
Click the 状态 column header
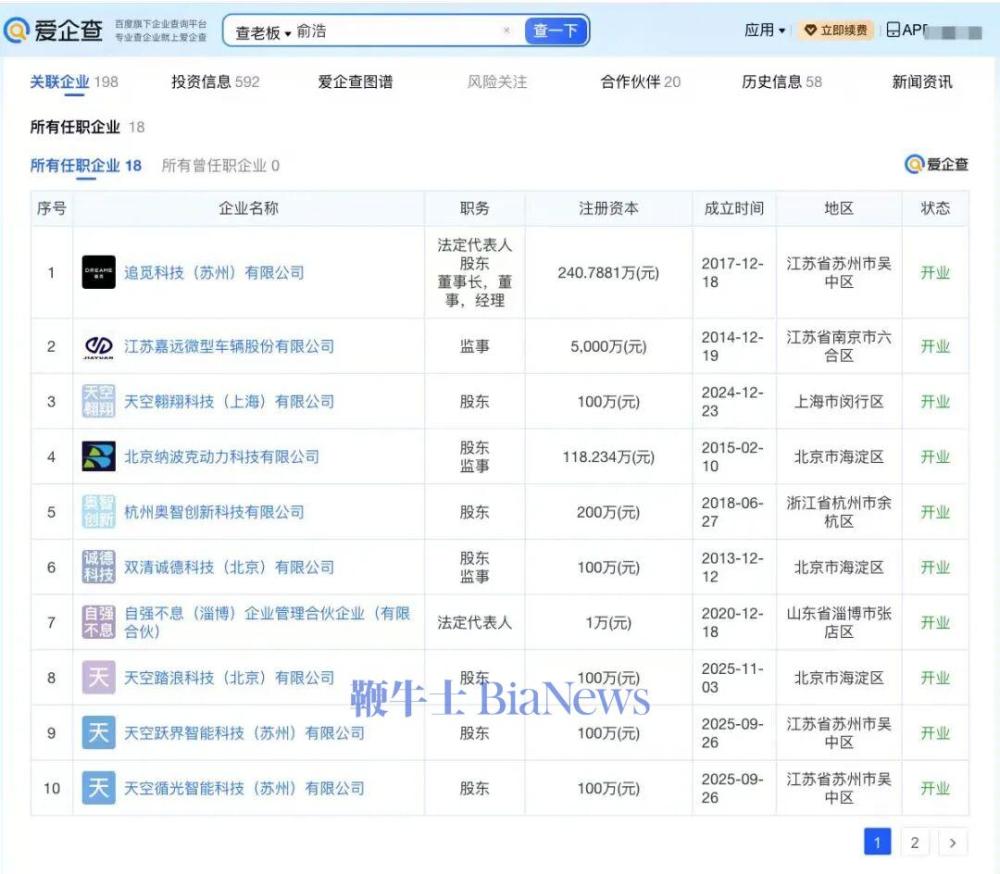[x=935, y=209]
